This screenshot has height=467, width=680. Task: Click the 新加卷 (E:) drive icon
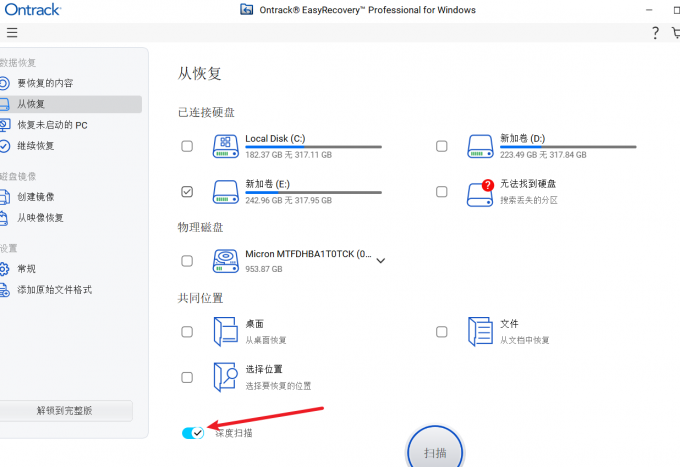pyautogui.click(x=226, y=192)
